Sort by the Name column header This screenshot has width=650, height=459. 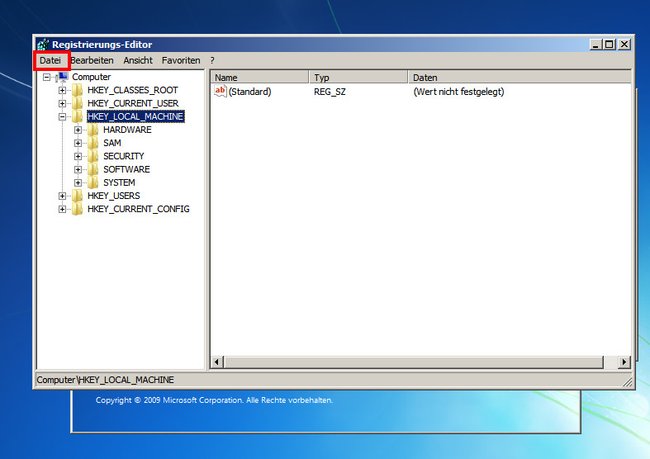pos(260,78)
